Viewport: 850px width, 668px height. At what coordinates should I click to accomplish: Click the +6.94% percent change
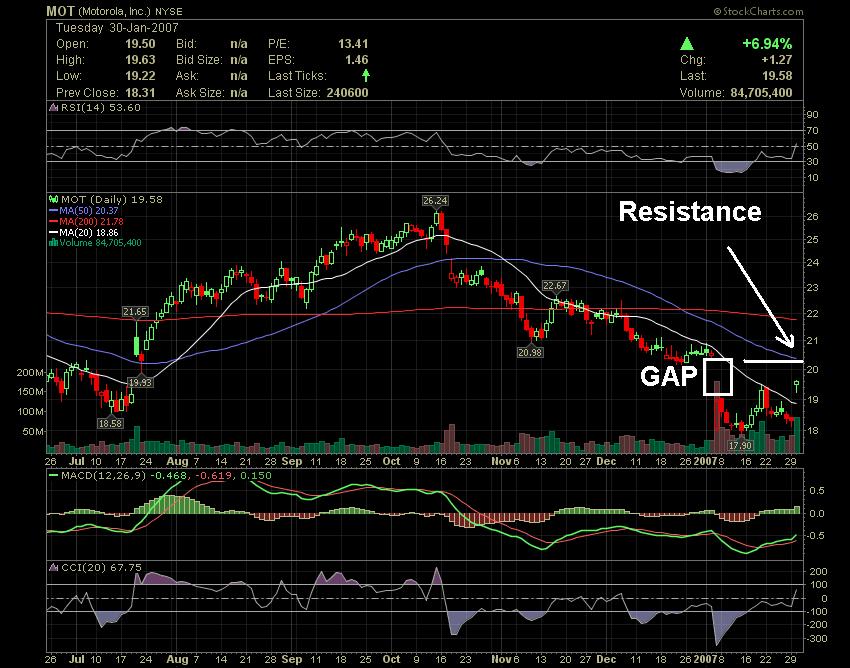pos(767,43)
